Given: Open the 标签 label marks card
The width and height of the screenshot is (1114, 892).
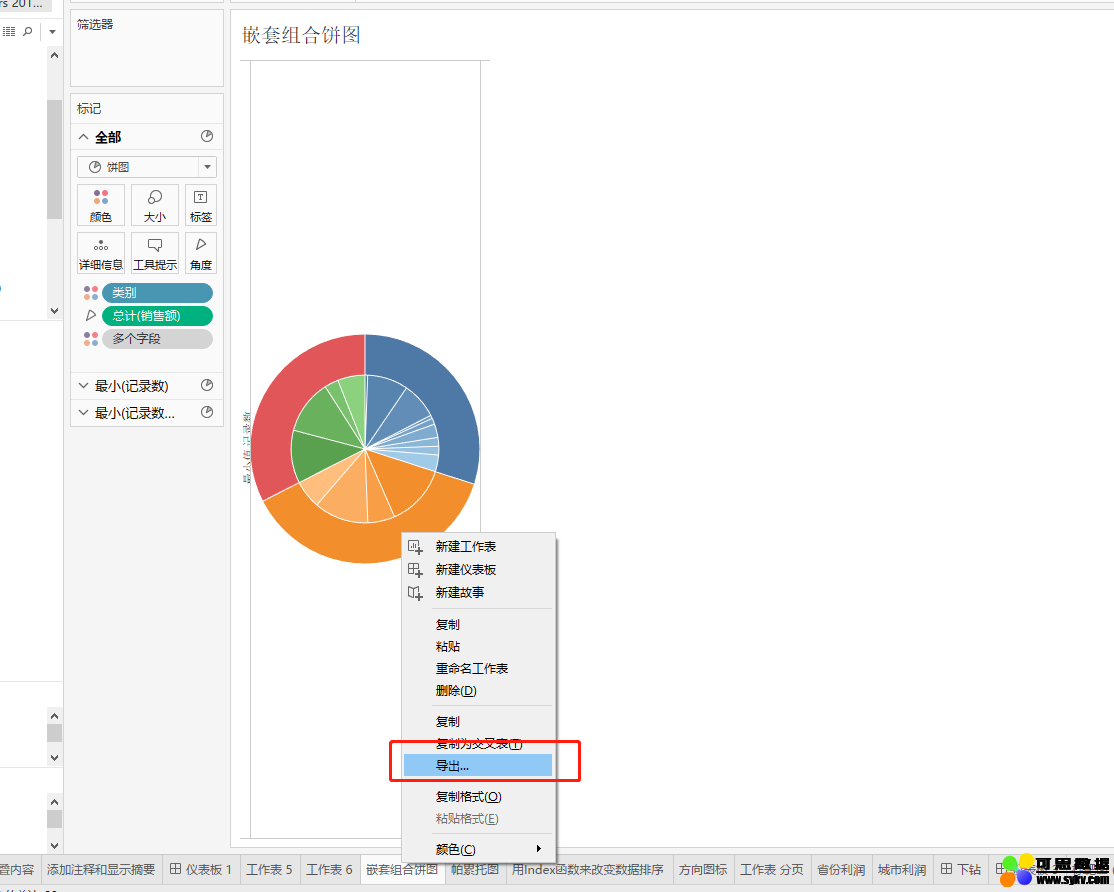Looking at the screenshot, I should point(201,205).
